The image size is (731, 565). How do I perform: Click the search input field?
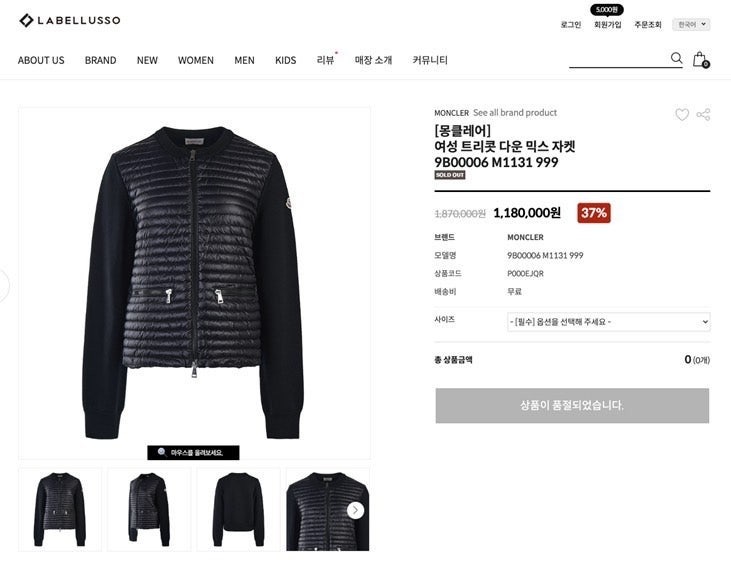click(619, 59)
